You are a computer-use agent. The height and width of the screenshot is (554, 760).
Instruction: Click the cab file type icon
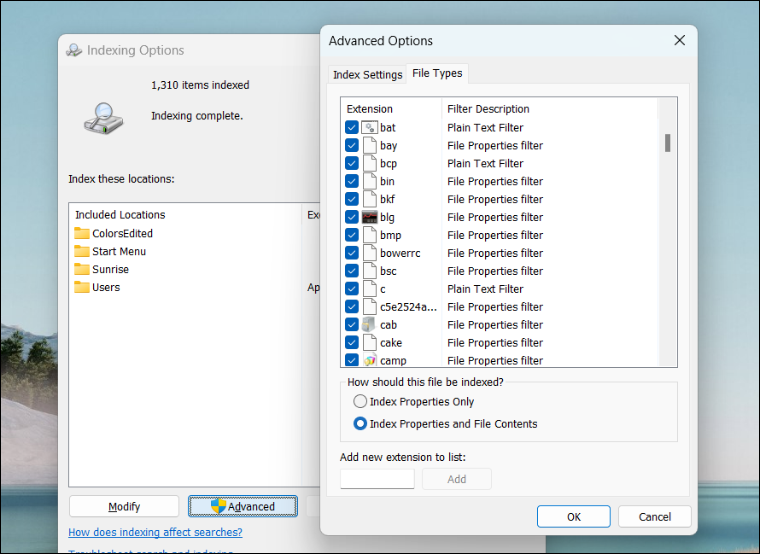[x=369, y=325]
